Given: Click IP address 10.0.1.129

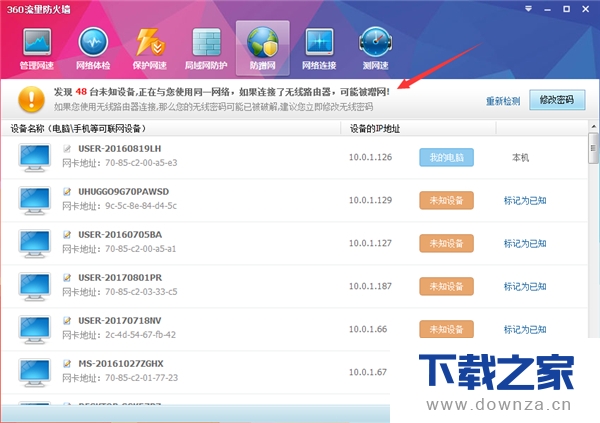Looking at the screenshot, I should tap(370, 200).
